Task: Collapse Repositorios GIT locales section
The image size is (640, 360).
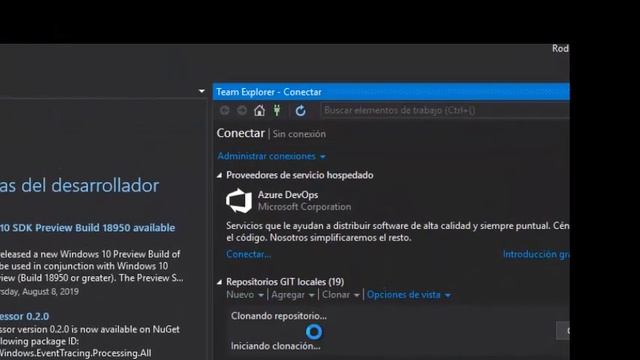Action: pyautogui.click(x=219, y=282)
